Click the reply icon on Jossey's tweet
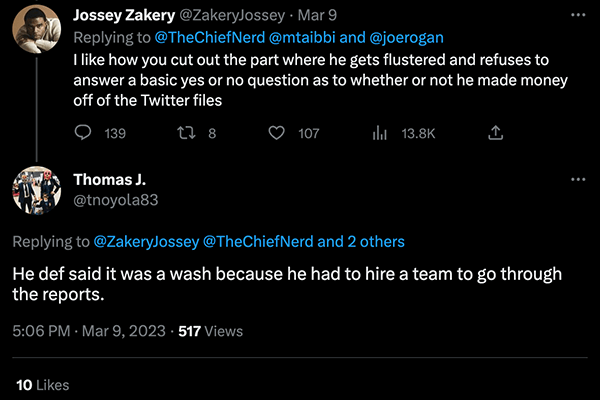The image size is (600, 400). click(83, 133)
